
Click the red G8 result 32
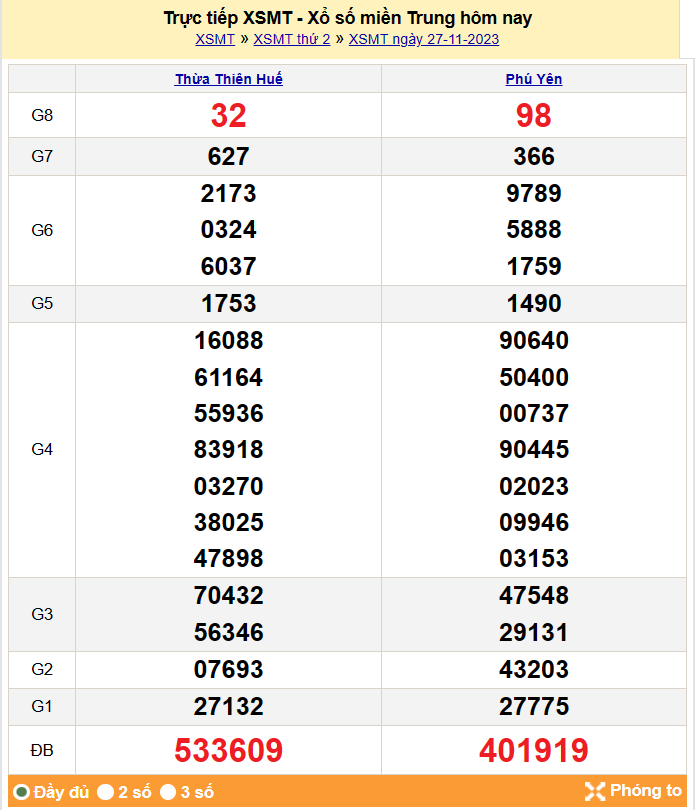pos(228,115)
